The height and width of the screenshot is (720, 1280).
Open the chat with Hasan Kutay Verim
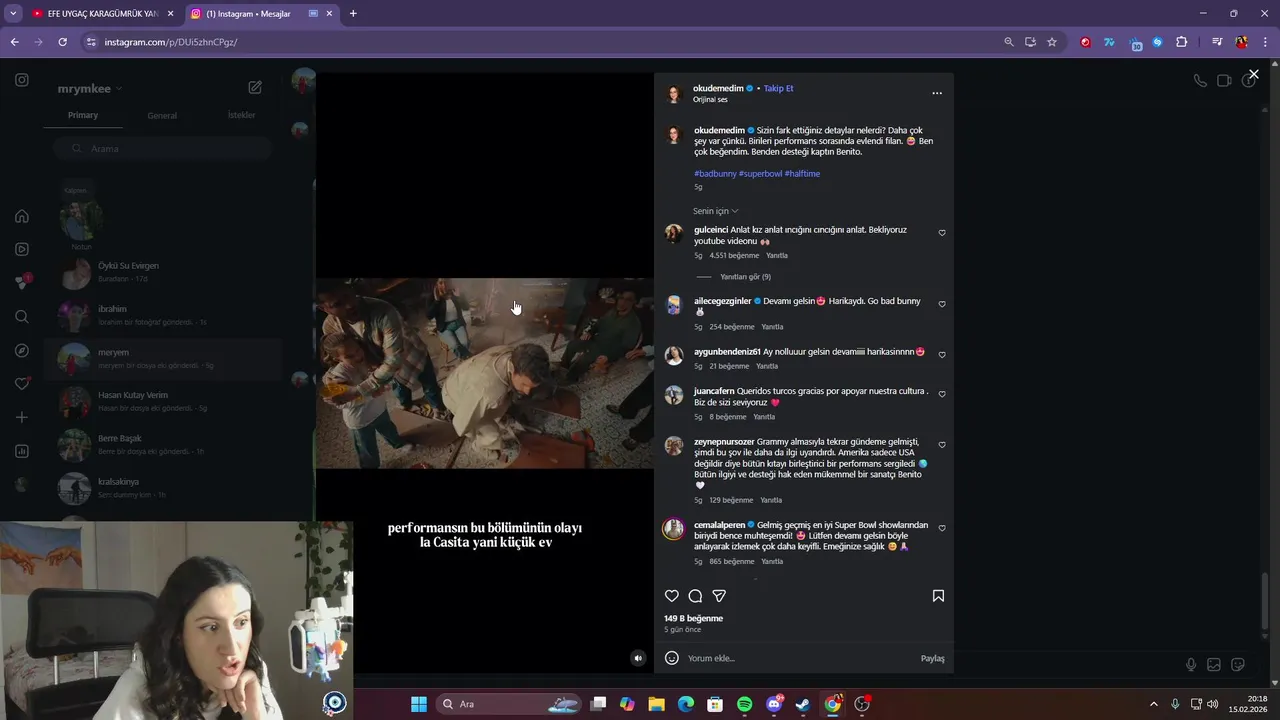click(x=163, y=401)
